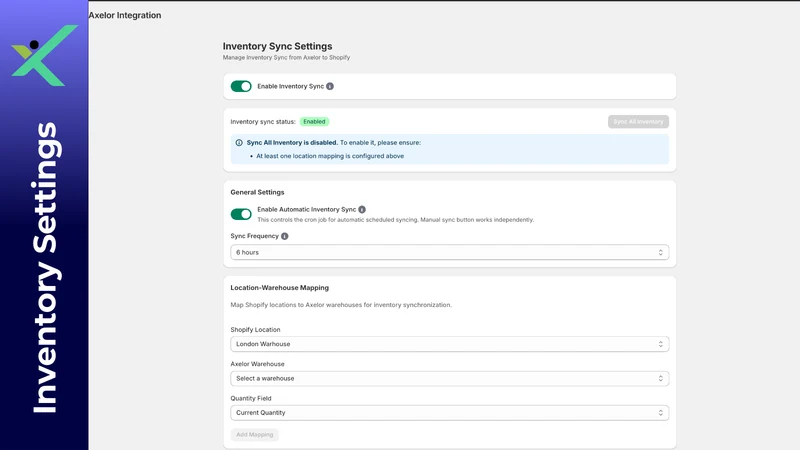The height and width of the screenshot is (450, 800).
Task: Click 'Manage Inventory Sync from Axelor to Shopify' subtitle
Action: [286, 58]
